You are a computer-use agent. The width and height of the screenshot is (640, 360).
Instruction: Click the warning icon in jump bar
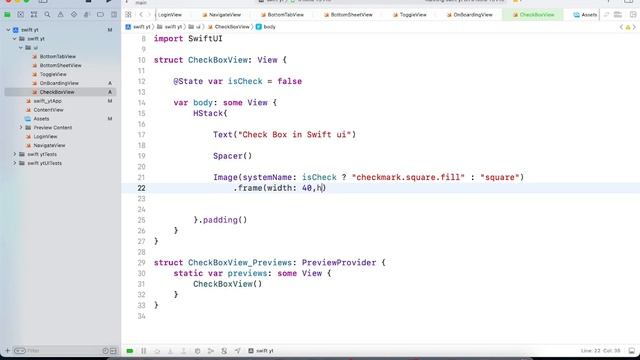[x=628, y=27]
